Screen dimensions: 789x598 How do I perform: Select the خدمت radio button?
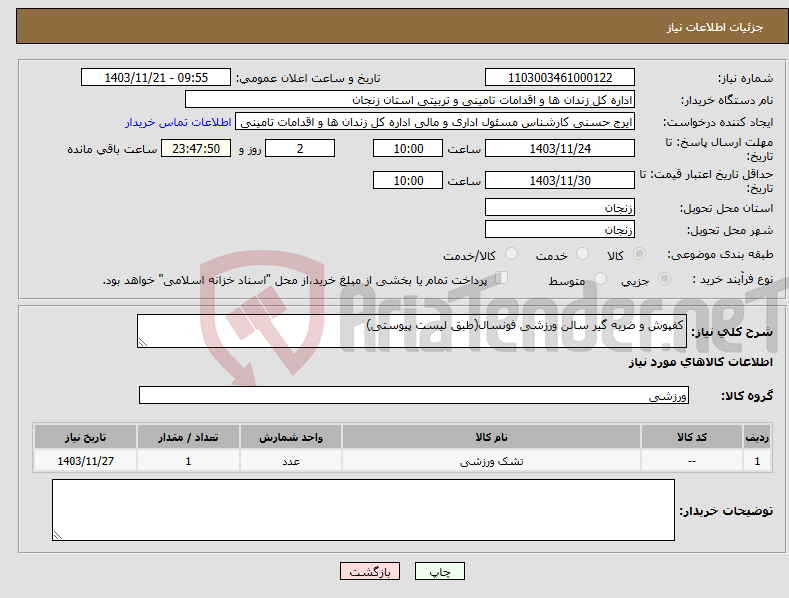pyautogui.click(x=582, y=254)
